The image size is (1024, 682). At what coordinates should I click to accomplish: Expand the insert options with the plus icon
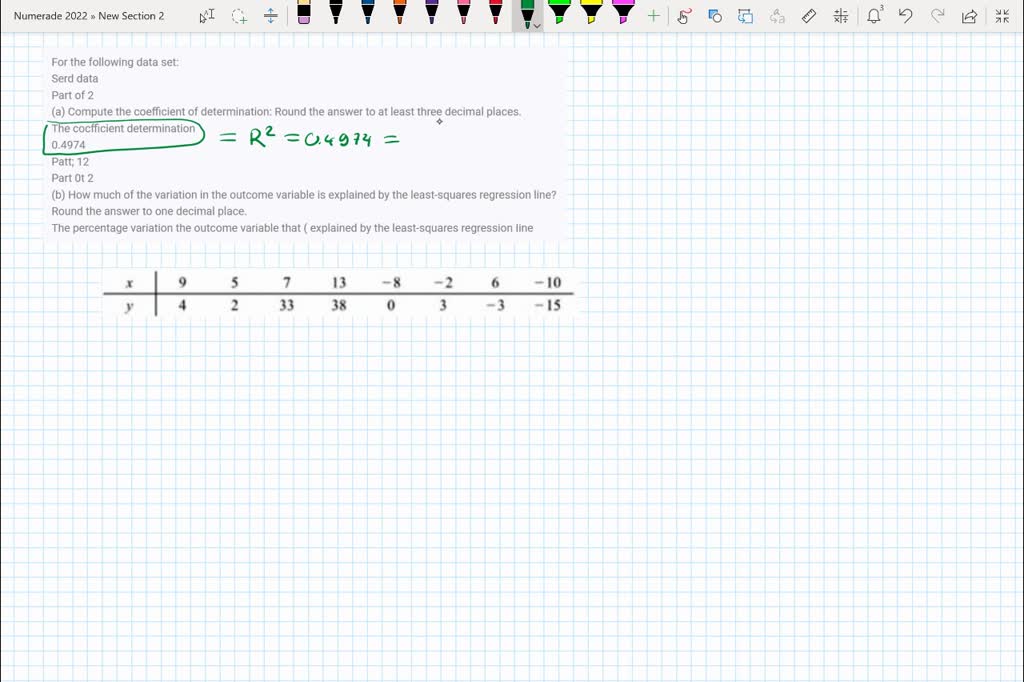pos(654,16)
